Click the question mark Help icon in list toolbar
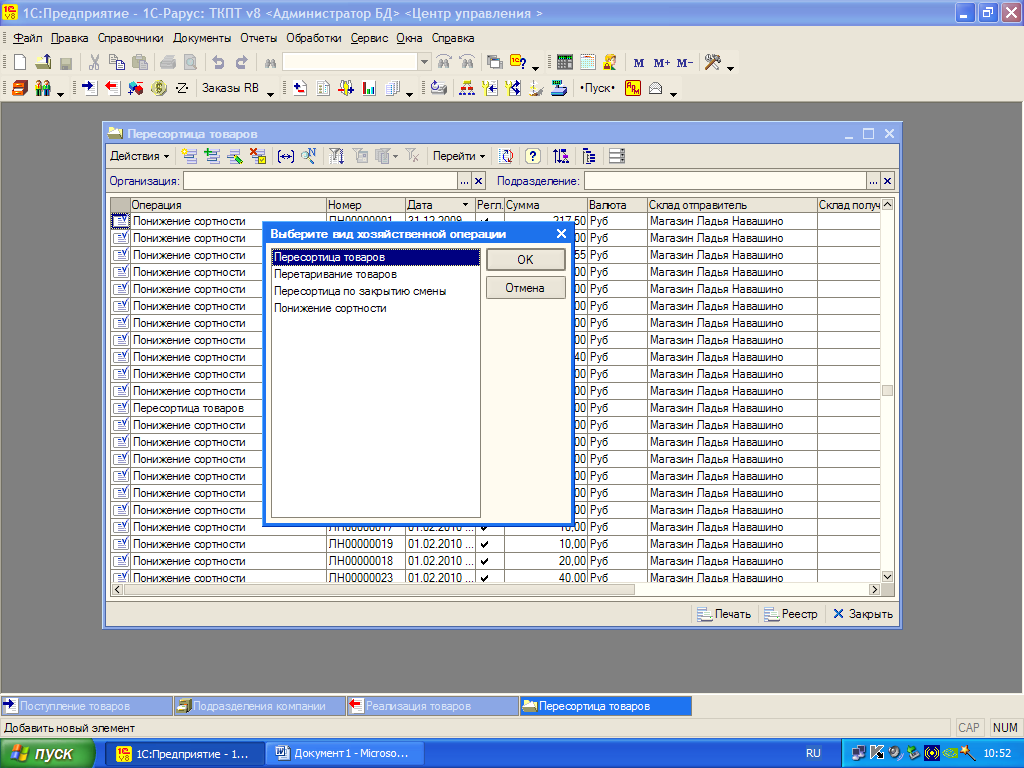This screenshot has width=1024, height=768. click(x=533, y=156)
